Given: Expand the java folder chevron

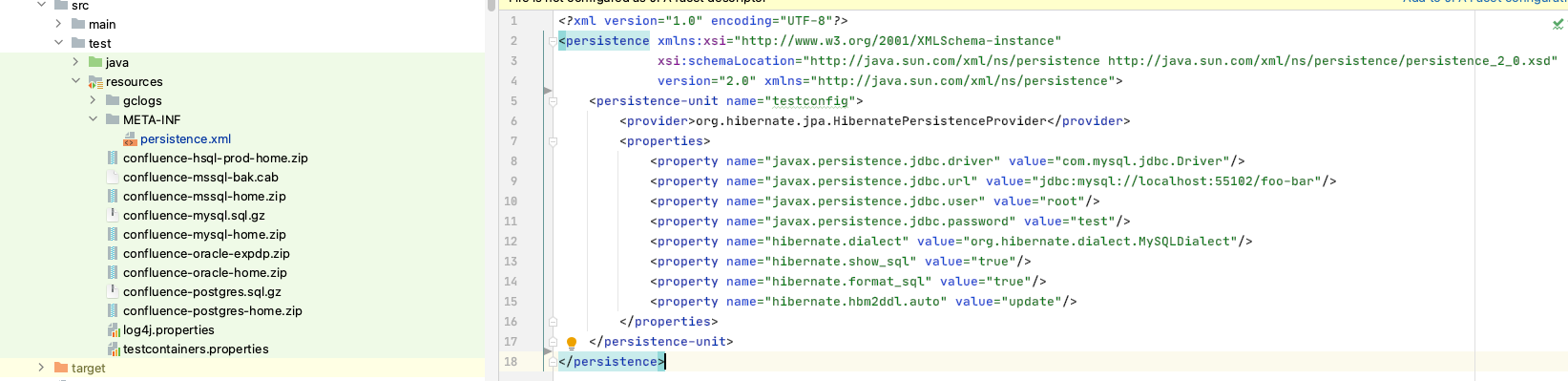Looking at the screenshot, I should tap(76, 62).
